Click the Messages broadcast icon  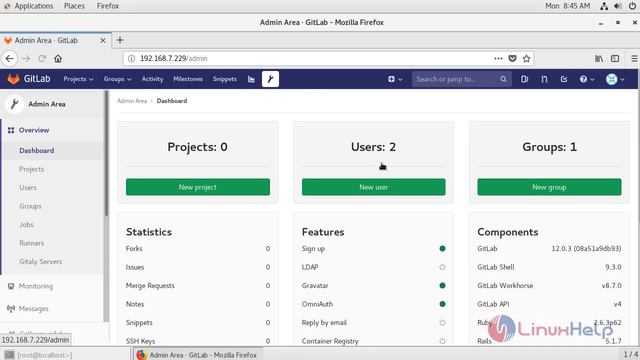11,309
